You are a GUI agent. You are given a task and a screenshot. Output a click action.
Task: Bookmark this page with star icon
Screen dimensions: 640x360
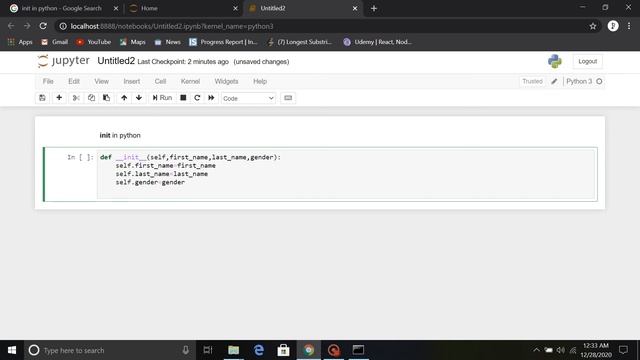593,26
